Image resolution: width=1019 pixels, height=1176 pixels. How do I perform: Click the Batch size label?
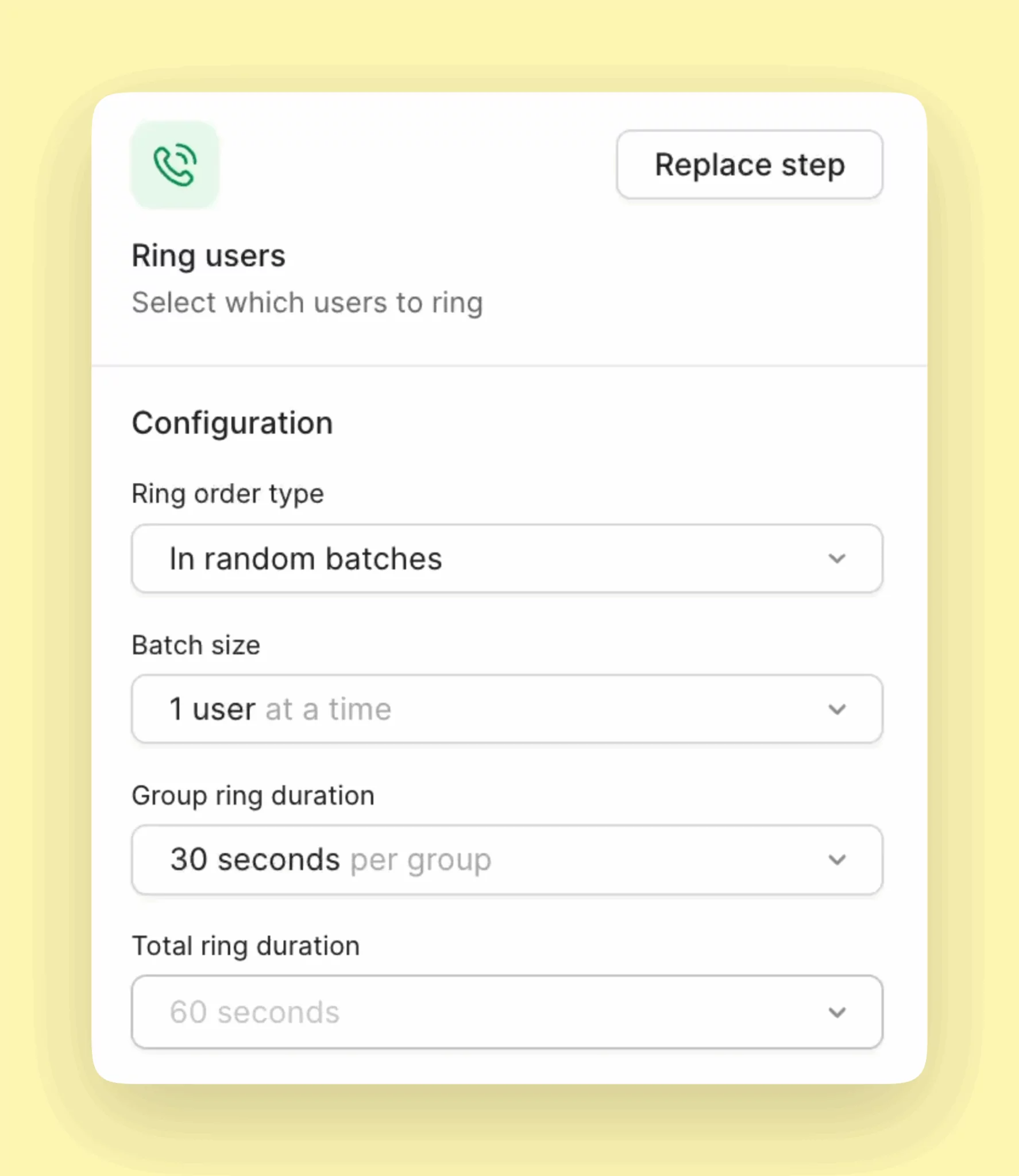[196, 644]
